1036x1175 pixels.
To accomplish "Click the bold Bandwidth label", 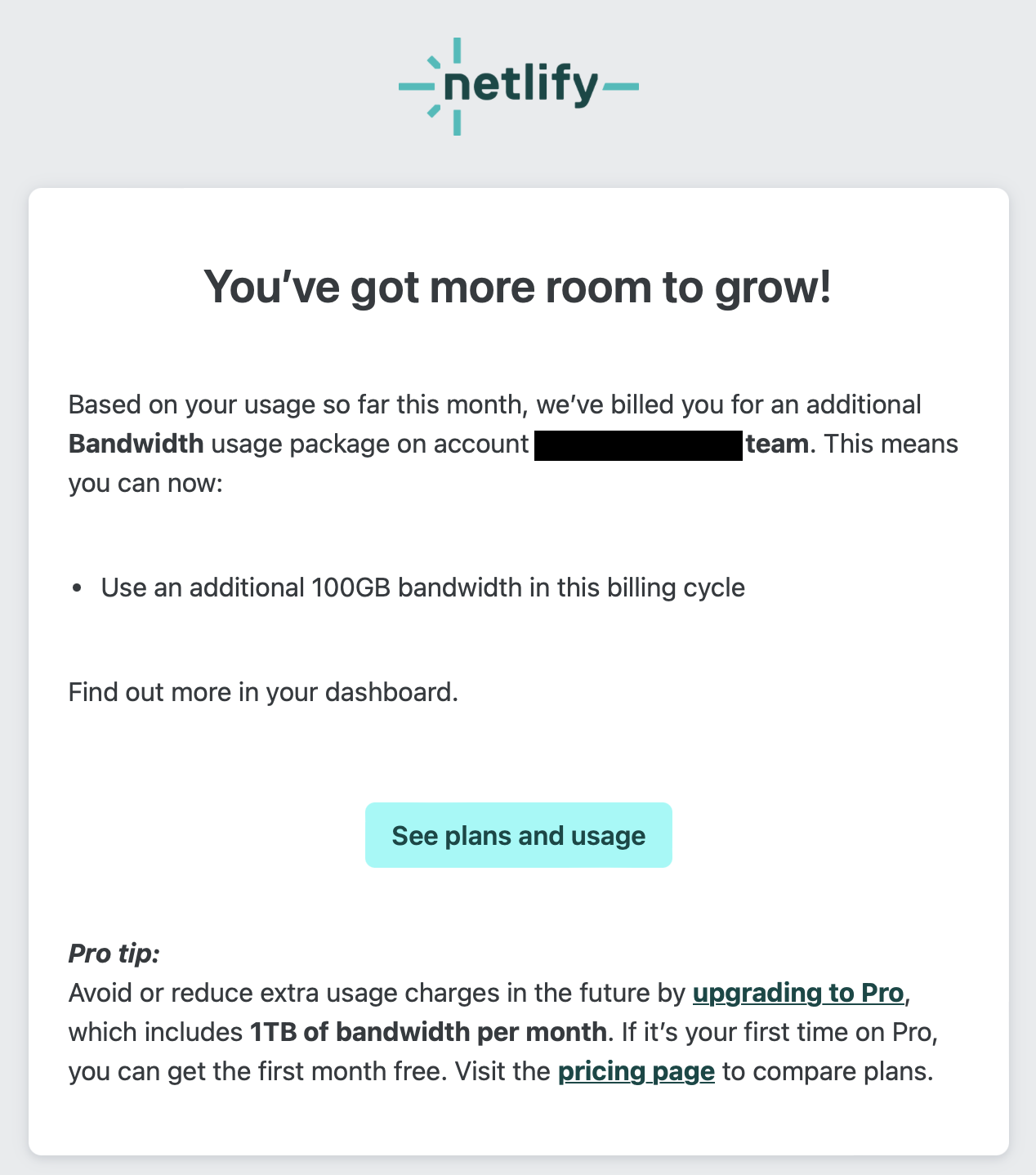I will (x=136, y=444).
